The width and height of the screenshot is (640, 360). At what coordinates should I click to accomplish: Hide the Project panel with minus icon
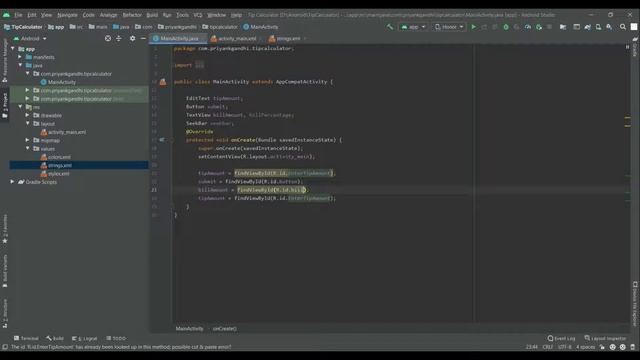143,38
